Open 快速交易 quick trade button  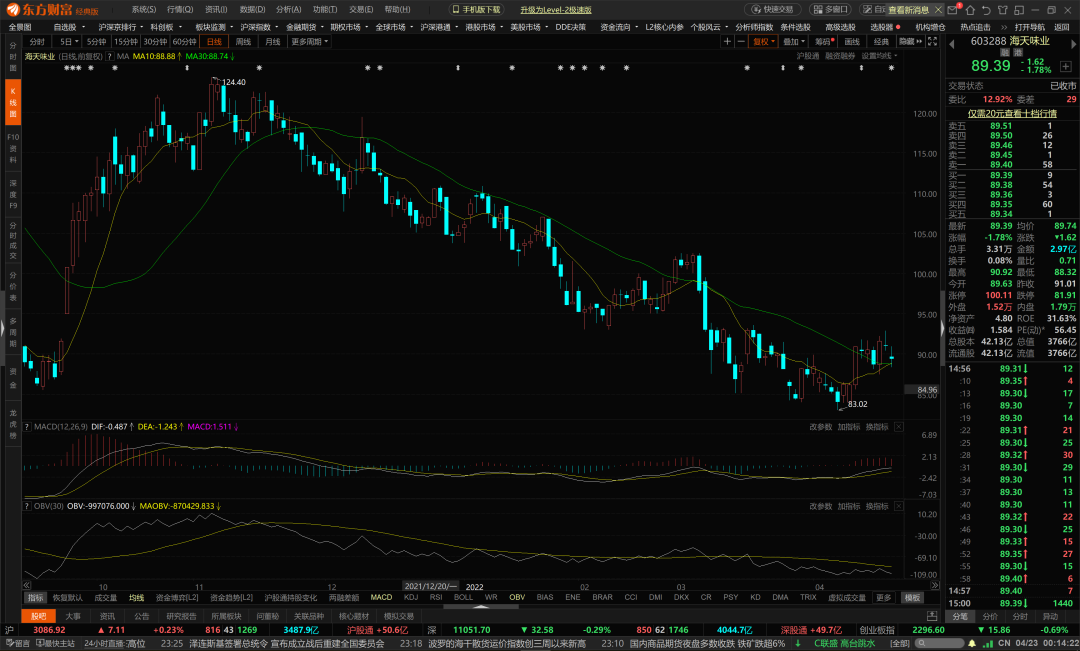[x=772, y=10]
